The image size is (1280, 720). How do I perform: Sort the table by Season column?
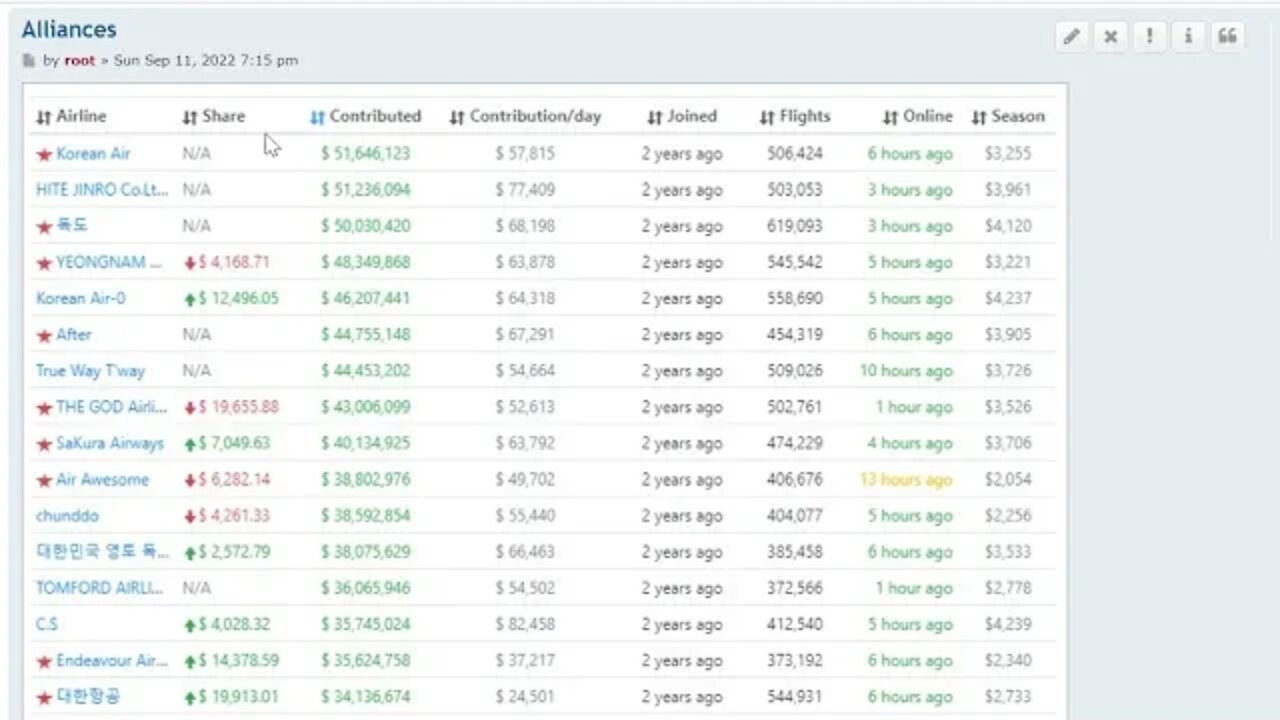click(1008, 117)
